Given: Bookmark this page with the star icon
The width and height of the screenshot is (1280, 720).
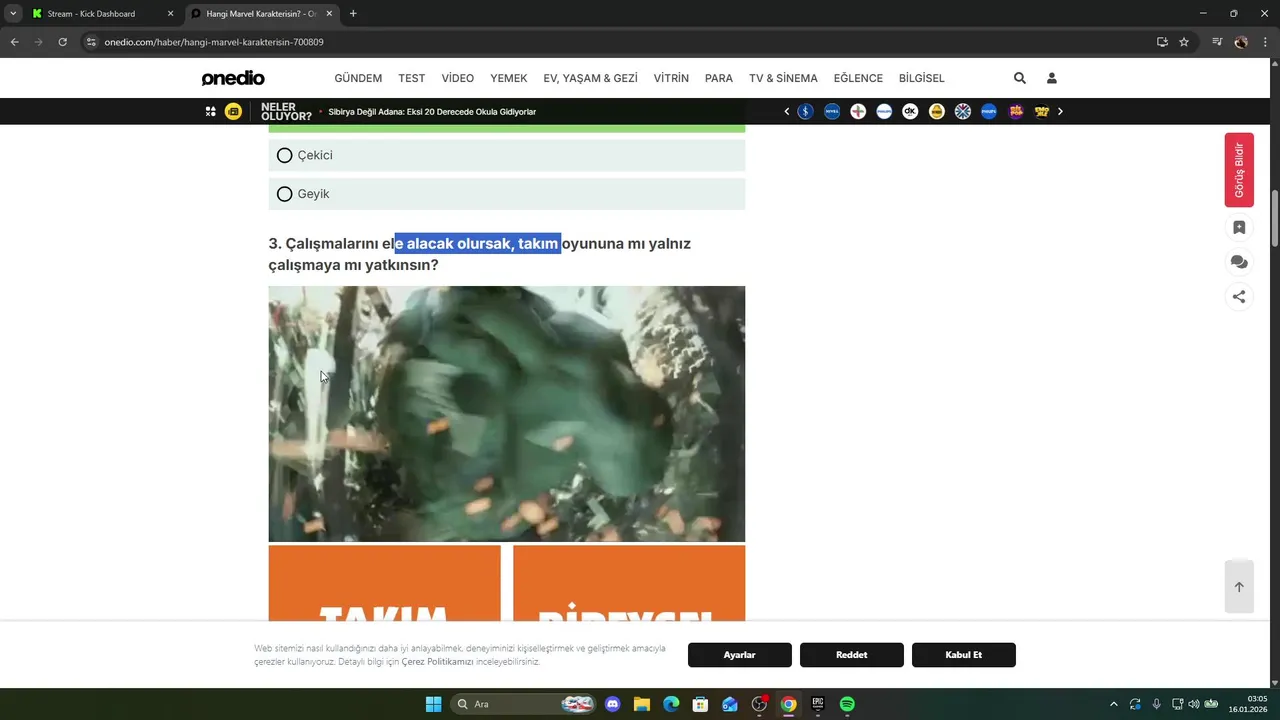Looking at the screenshot, I should click(1184, 42).
